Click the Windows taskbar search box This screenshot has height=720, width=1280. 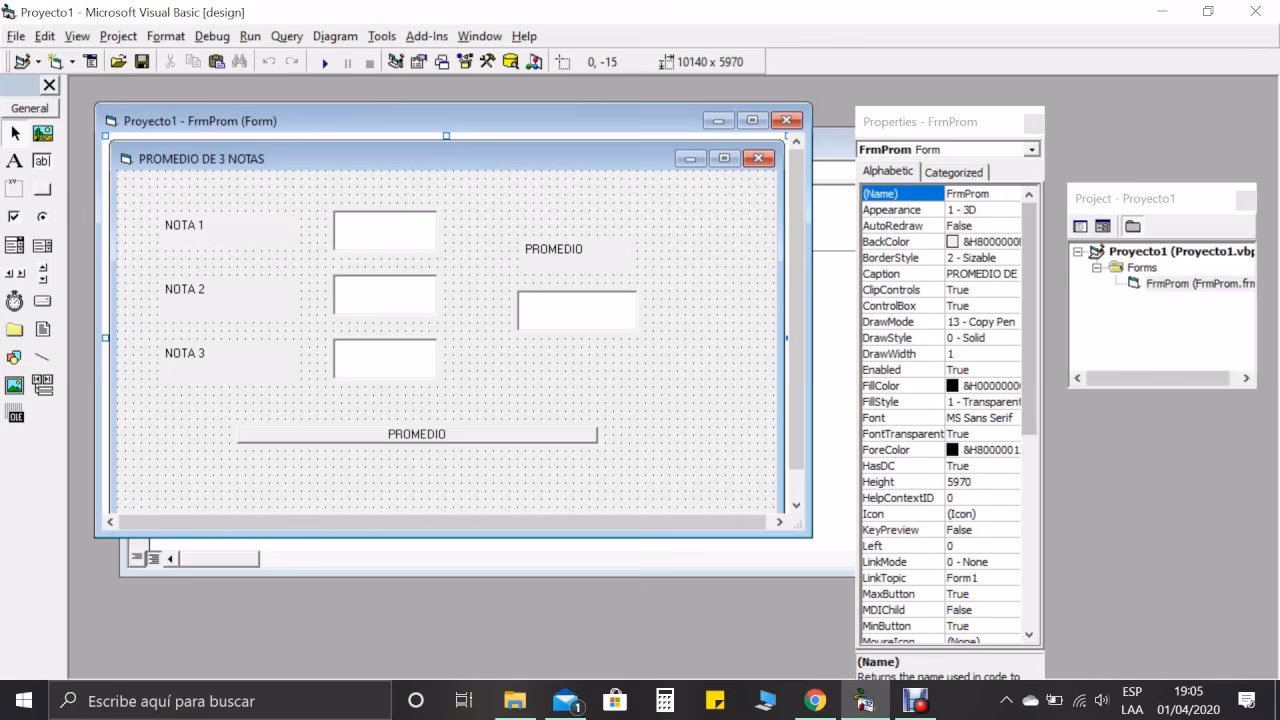click(220, 701)
